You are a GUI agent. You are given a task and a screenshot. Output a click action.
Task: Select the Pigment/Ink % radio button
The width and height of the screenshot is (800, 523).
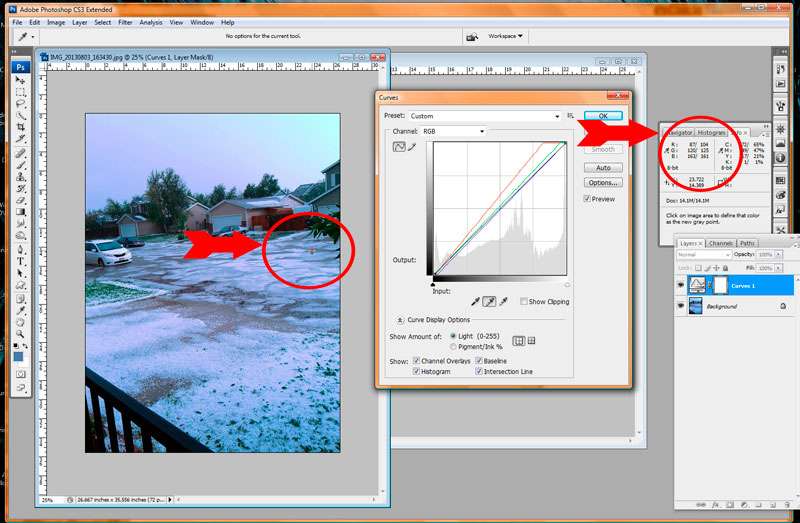453,347
